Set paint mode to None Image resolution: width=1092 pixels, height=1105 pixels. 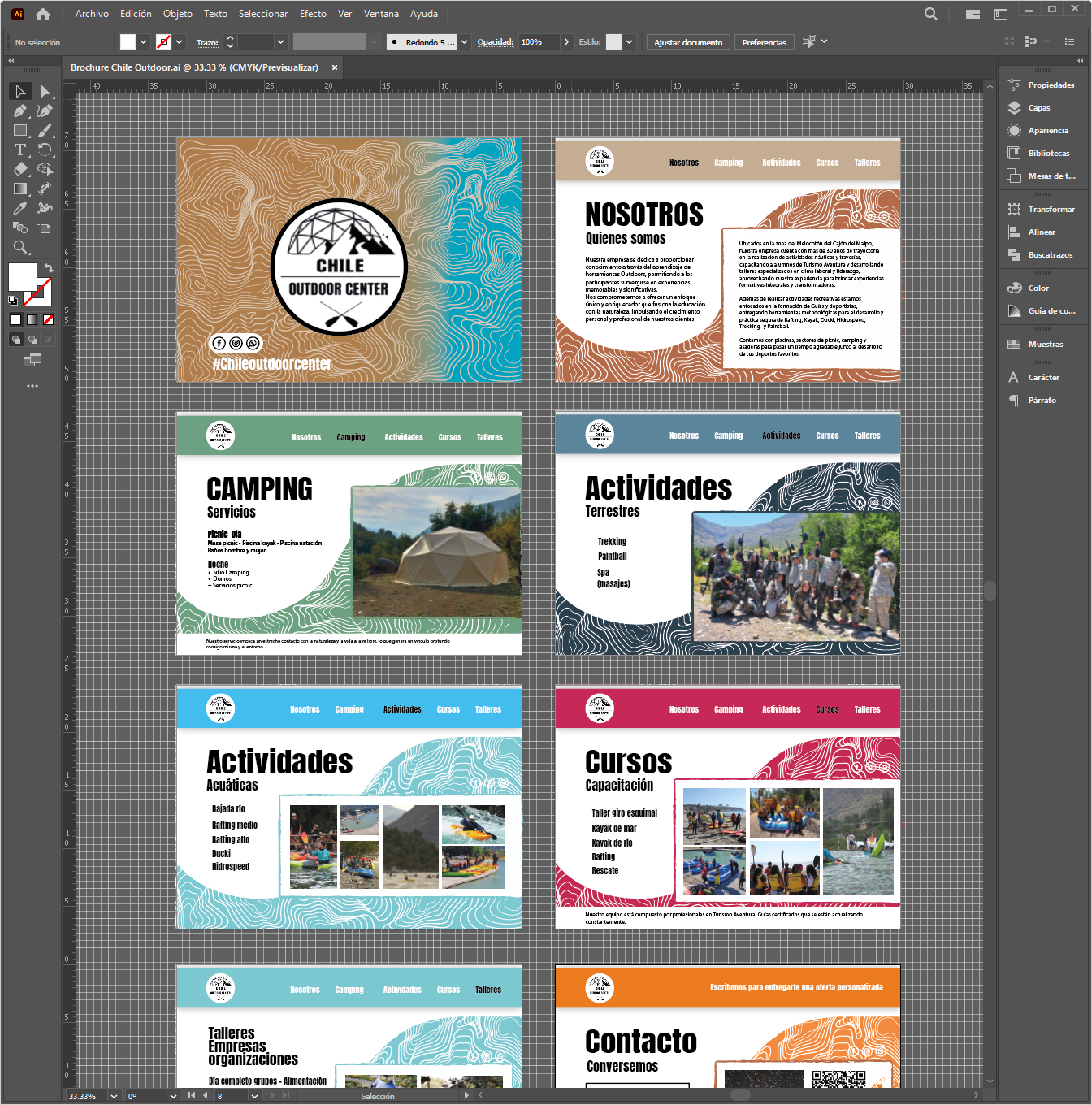tap(48, 319)
